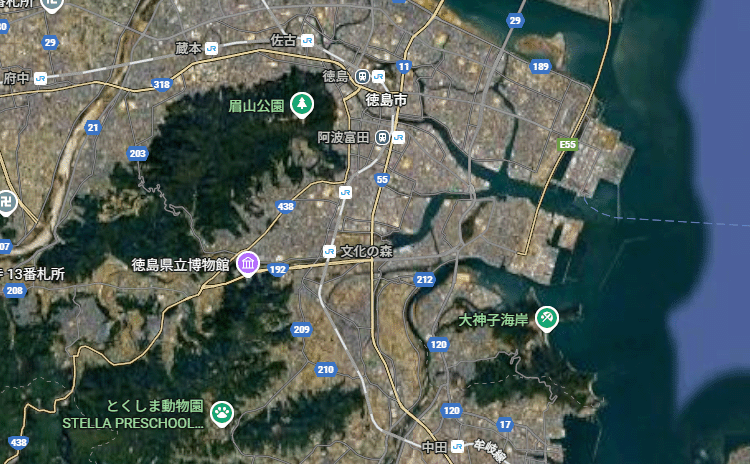750x464 pixels.
Task: Select the route 55 highway shield
Action: click(x=382, y=179)
